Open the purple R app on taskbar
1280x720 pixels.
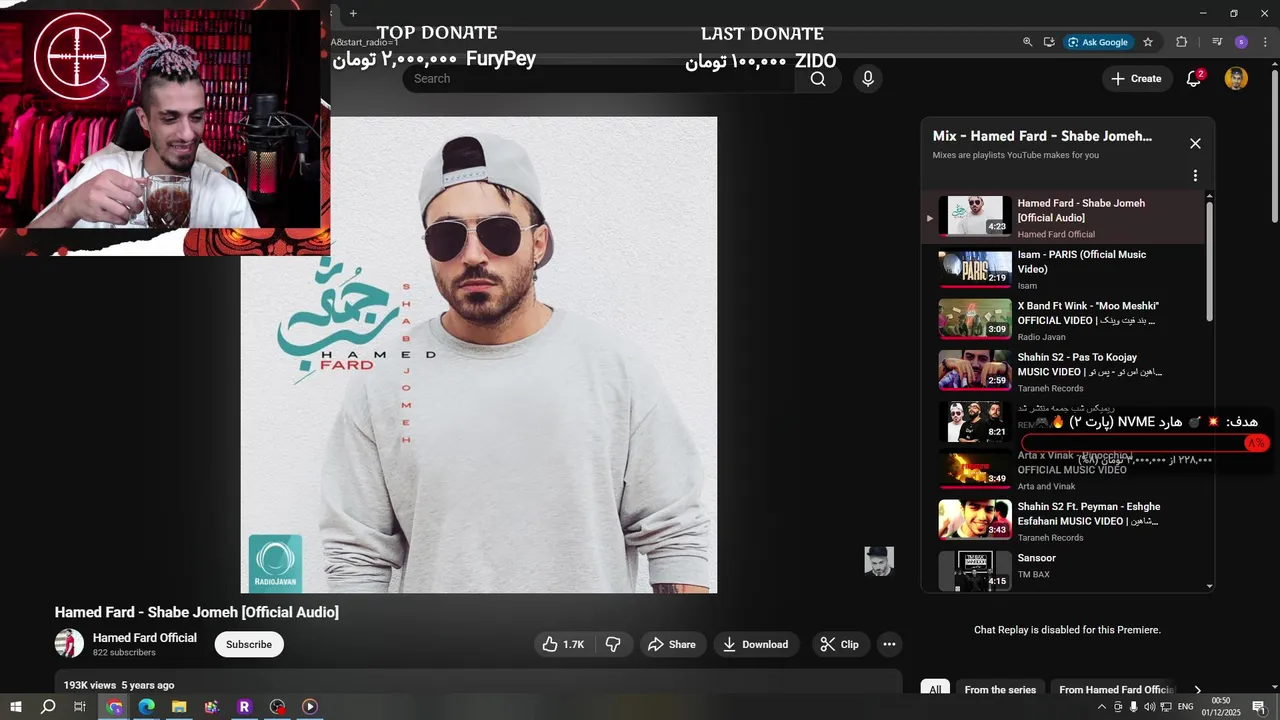coord(244,707)
